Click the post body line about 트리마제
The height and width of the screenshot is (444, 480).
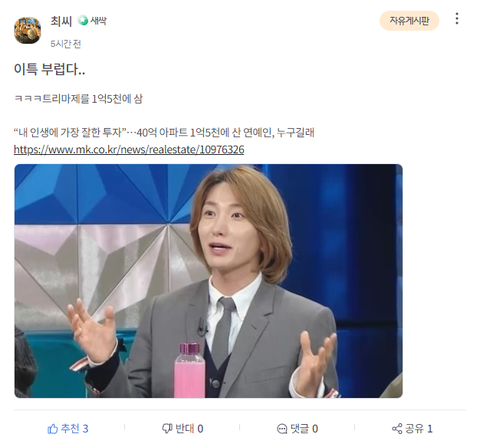pos(78,99)
